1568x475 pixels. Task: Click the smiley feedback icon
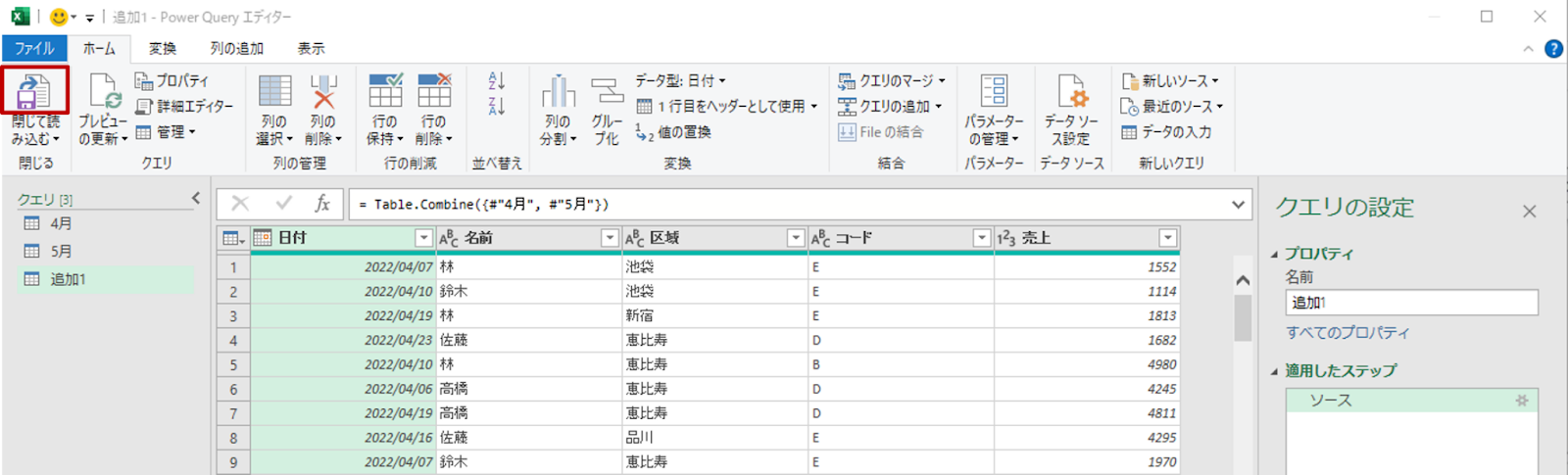[x=59, y=17]
